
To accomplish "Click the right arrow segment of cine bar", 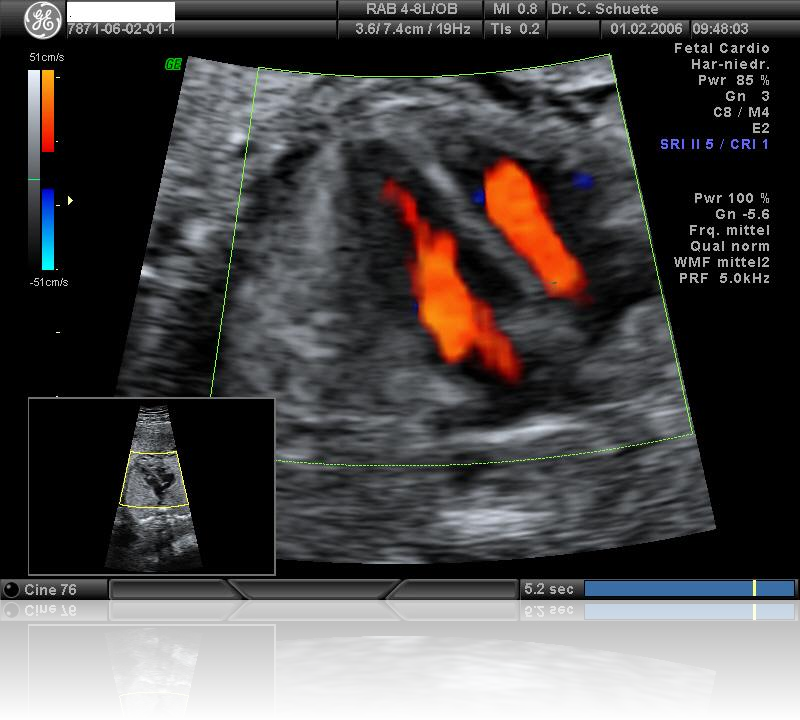I will [x=450, y=590].
